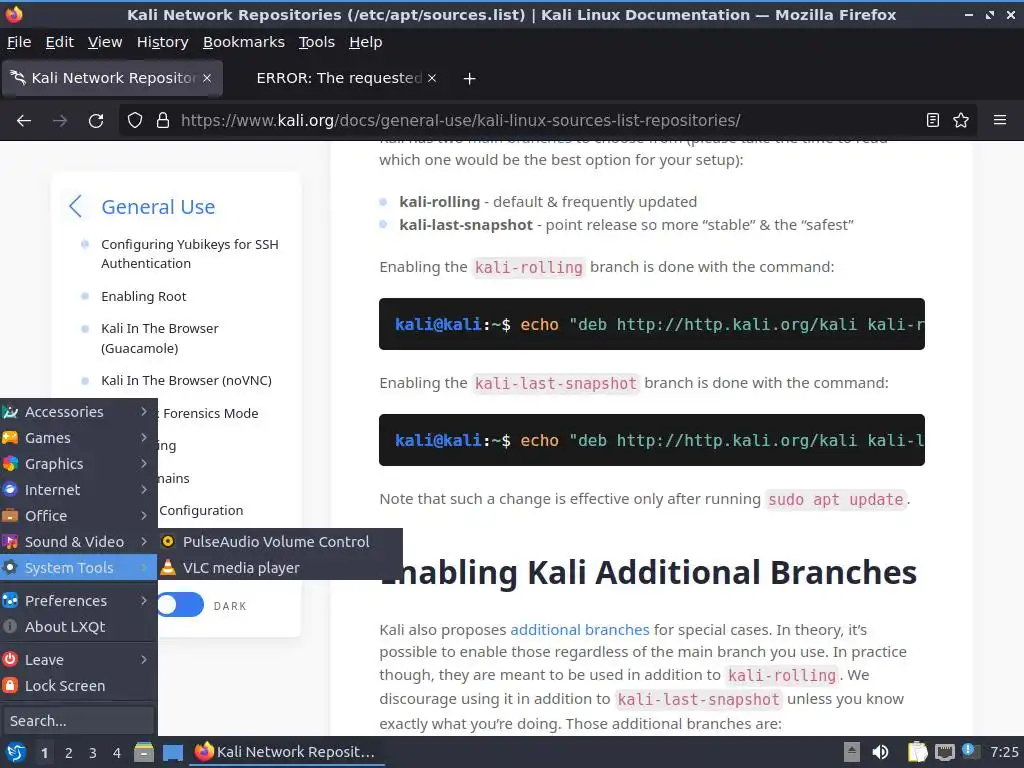Open the Tools menu
1024x768 pixels.
317,42
